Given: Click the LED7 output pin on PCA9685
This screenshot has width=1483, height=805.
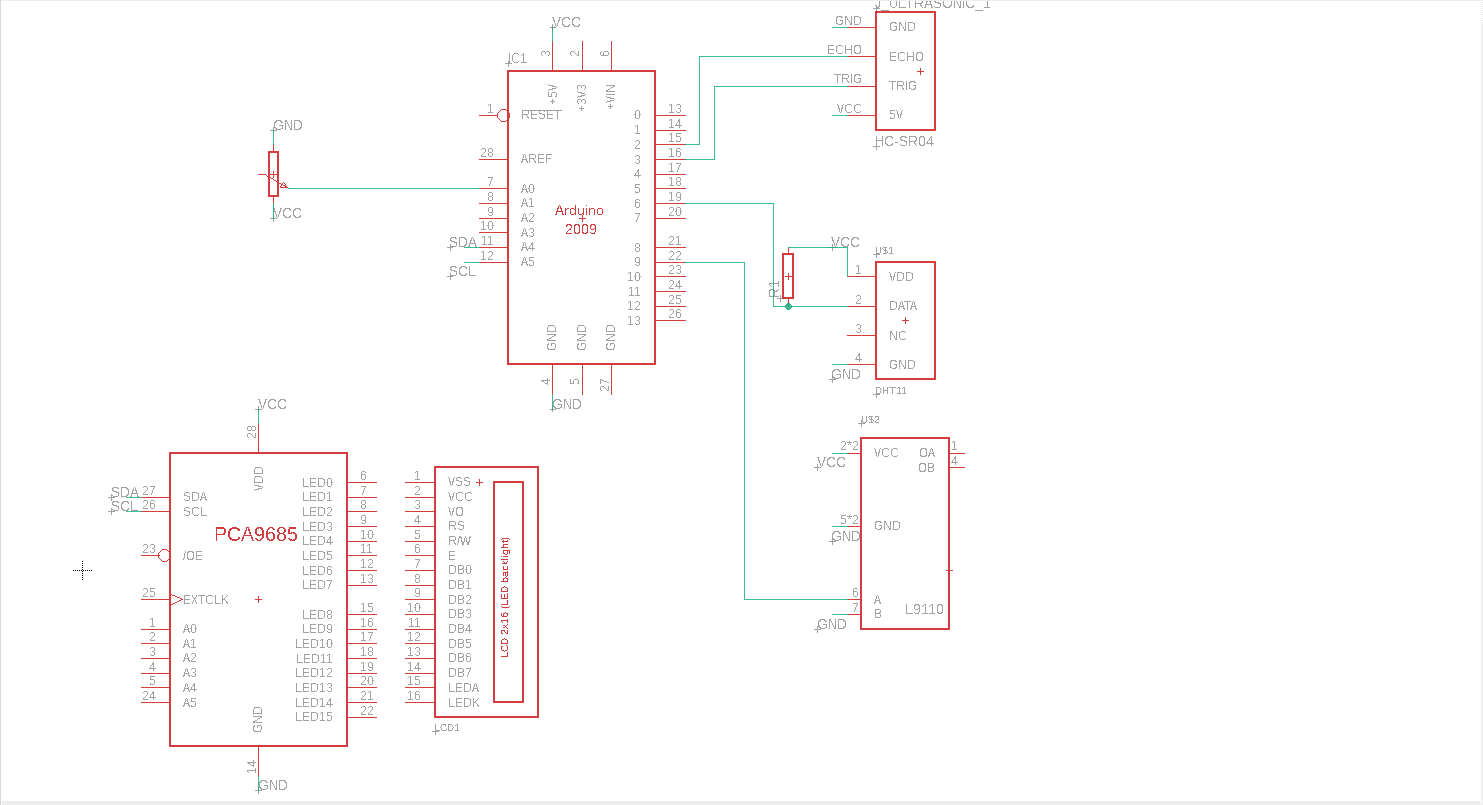Looking at the screenshot, I should tap(317, 585).
